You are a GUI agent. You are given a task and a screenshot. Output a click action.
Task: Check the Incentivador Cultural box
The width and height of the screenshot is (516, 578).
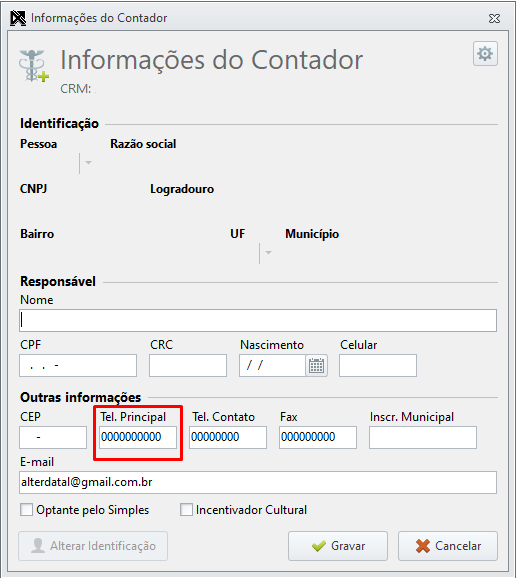click(x=186, y=510)
